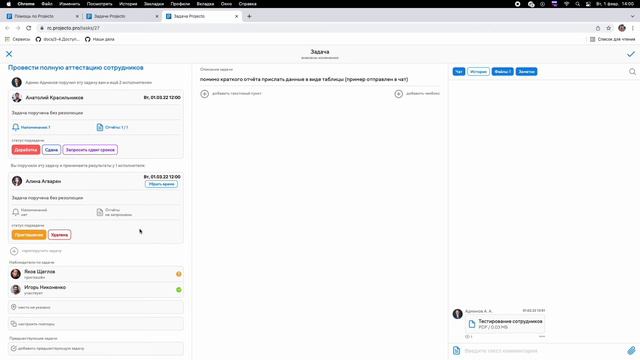Screen dimensions: 640x360
Task: Click the browser reload icon
Action: [x=29, y=28]
